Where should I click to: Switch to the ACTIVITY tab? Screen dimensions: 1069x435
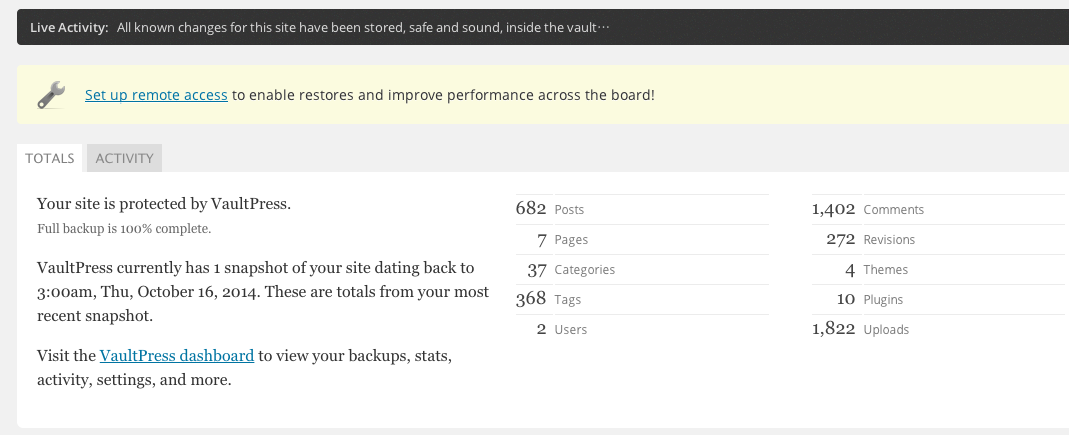coord(124,158)
